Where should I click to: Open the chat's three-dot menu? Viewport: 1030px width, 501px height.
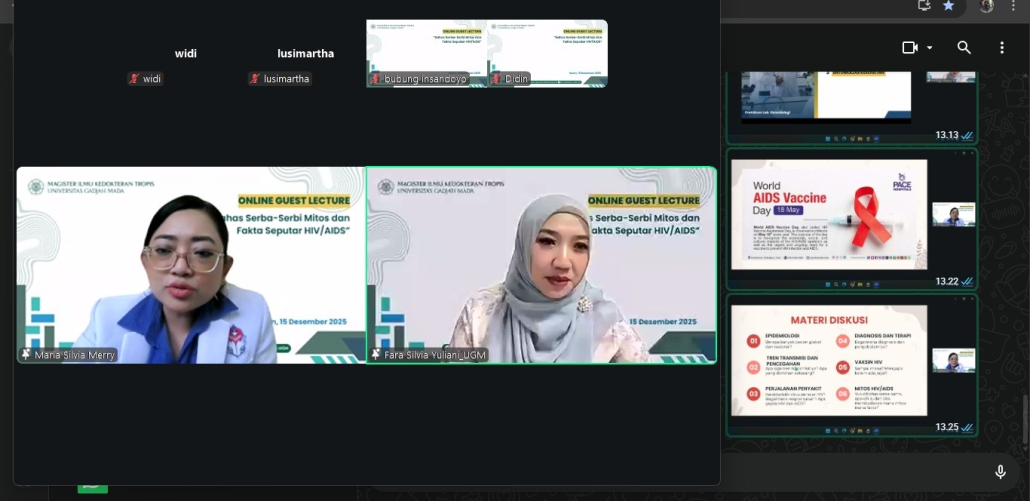pyautogui.click(x=1002, y=47)
